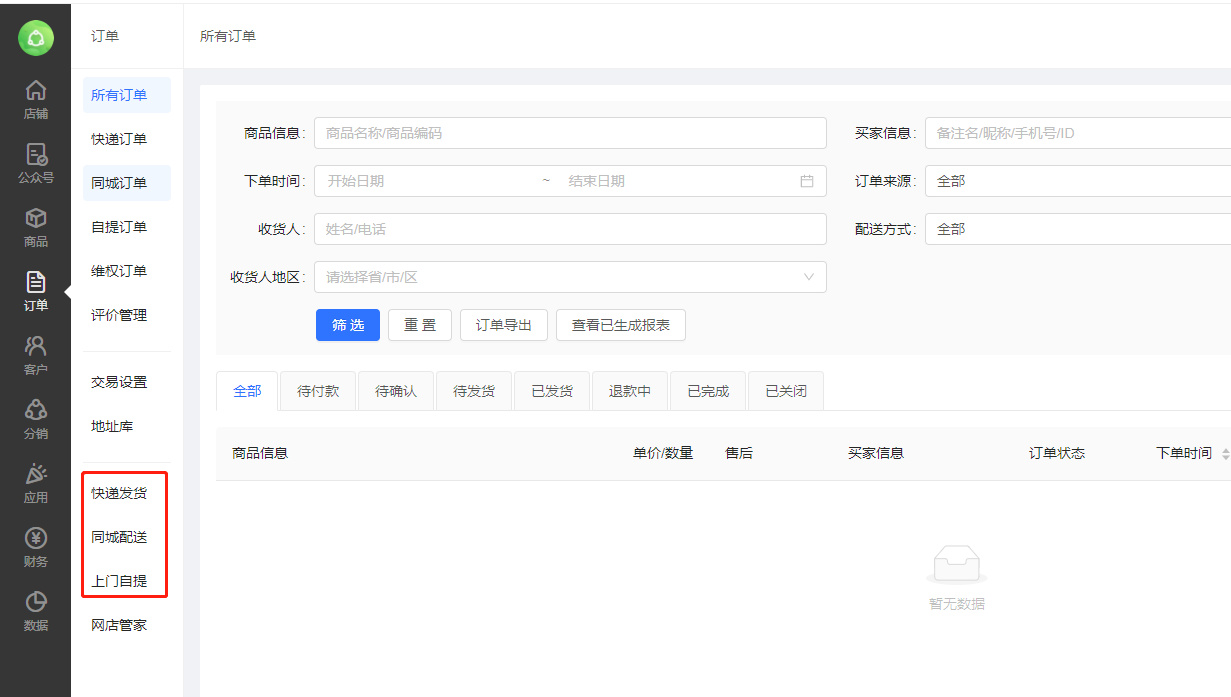Viewport: 1231px width, 697px height.
Task: Switch to the 退款中 tab
Action: coord(630,391)
